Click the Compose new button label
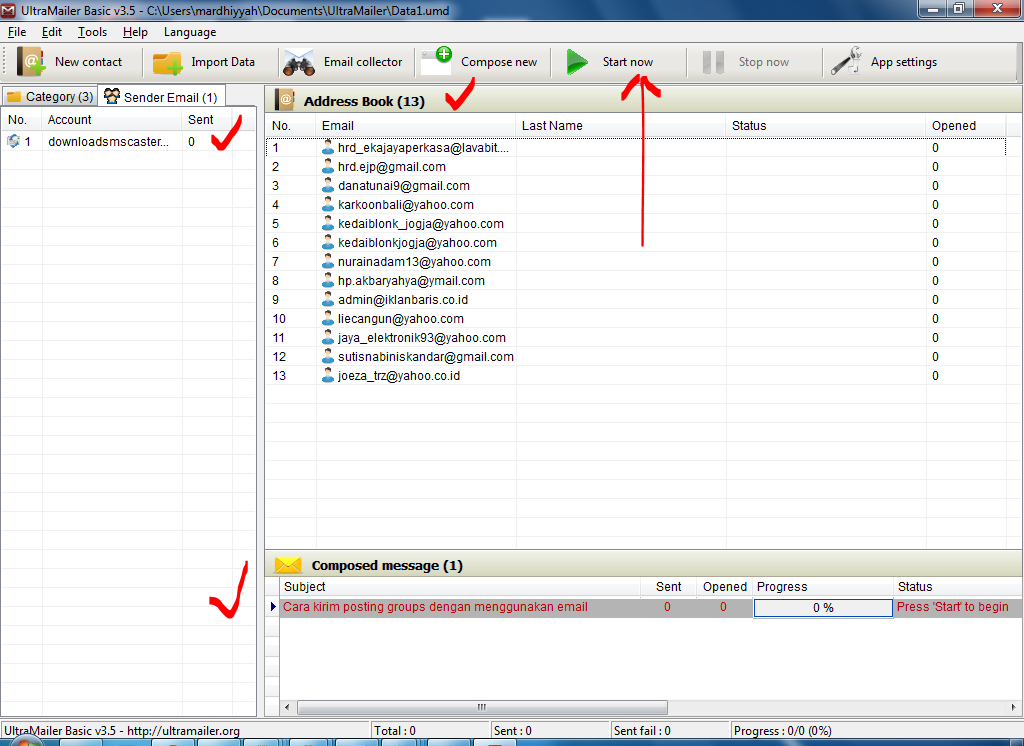Viewport: 1024px width, 746px height. pyautogui.click(x=499, y=62)
